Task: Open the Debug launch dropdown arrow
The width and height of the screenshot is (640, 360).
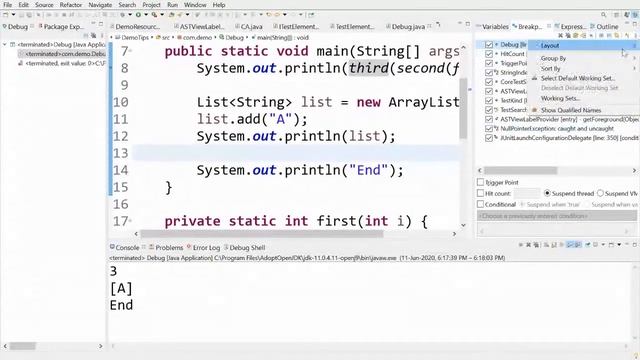Action: [130, 15]
